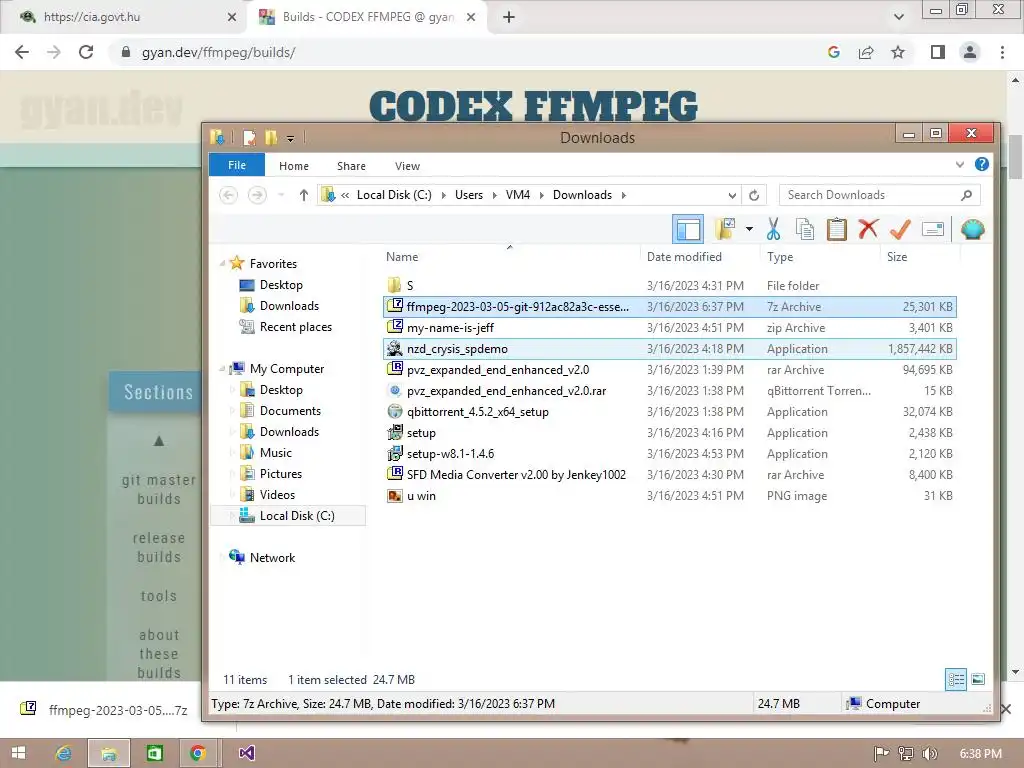The width and height of the screenshot is (1024, 768).
Task: Expand the Explorer ribbon chevron
Action: (959, 165)
